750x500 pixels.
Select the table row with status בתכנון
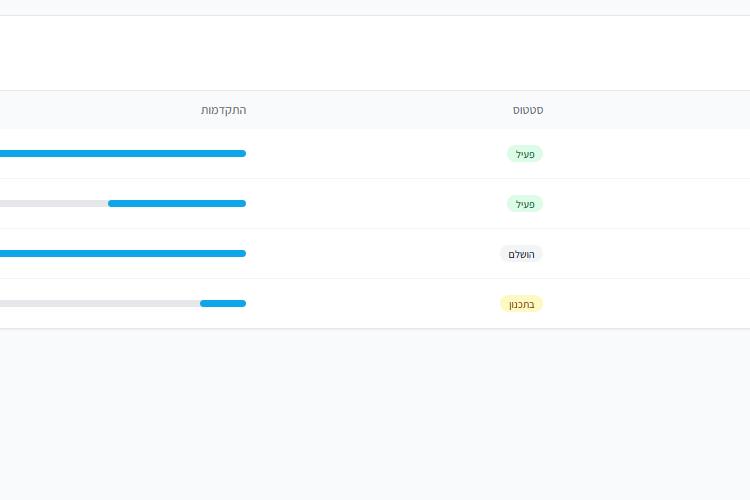[x=375, y=304]
